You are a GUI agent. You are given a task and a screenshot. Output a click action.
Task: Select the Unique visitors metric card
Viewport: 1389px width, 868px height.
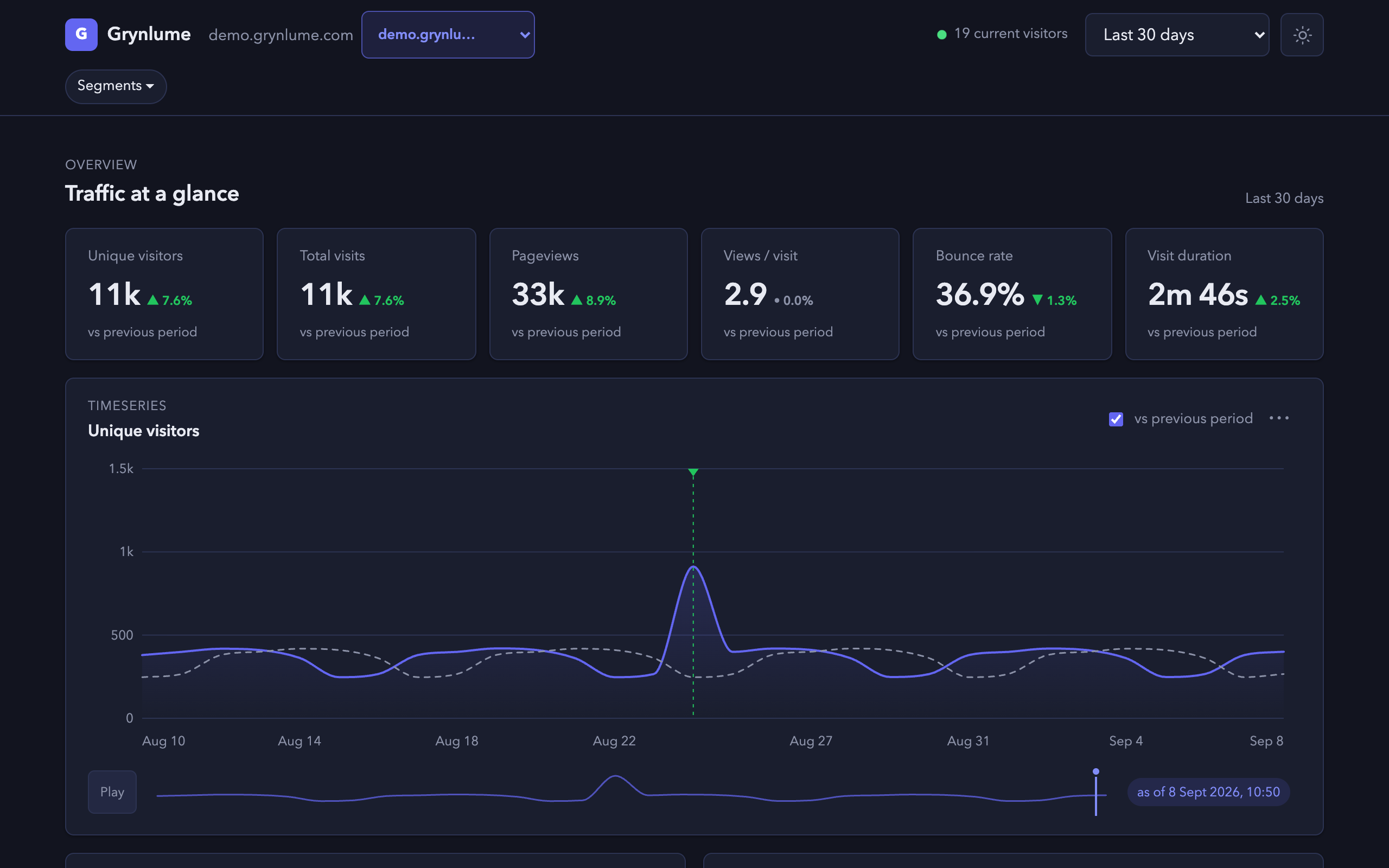[x=164, y=294]
